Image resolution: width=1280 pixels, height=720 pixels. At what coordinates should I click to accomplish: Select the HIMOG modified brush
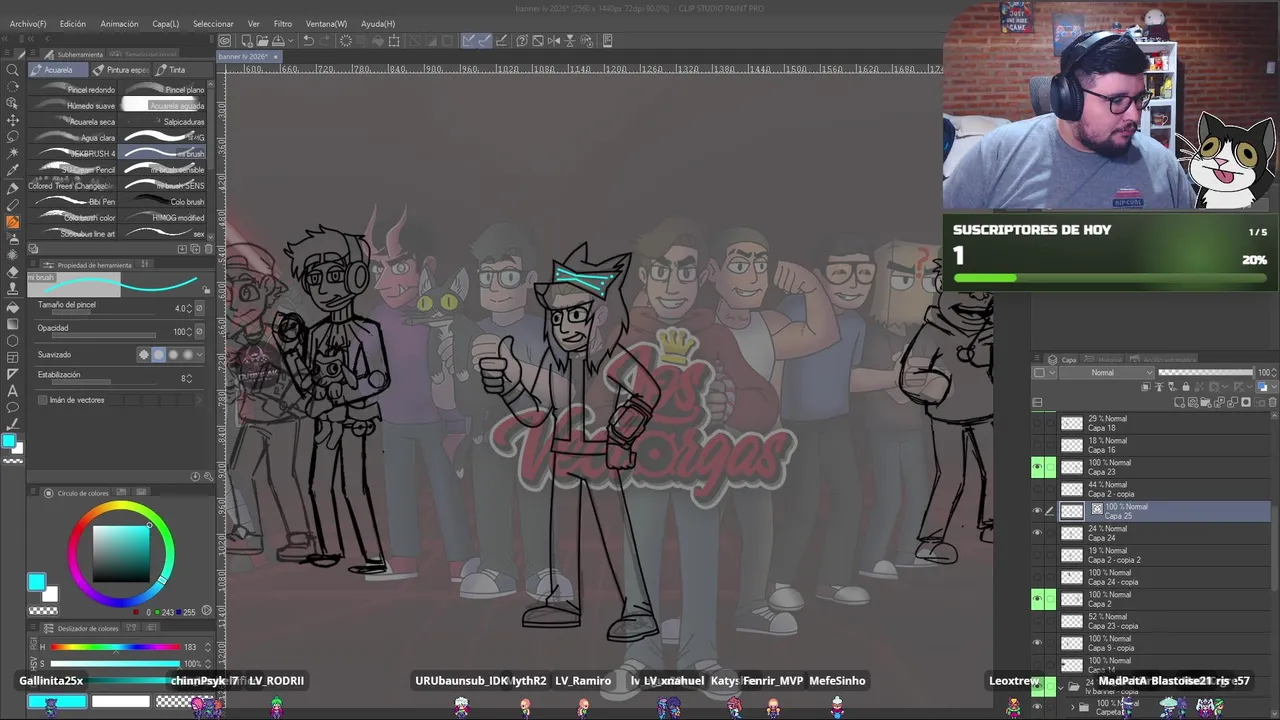[x=164, y=218]
